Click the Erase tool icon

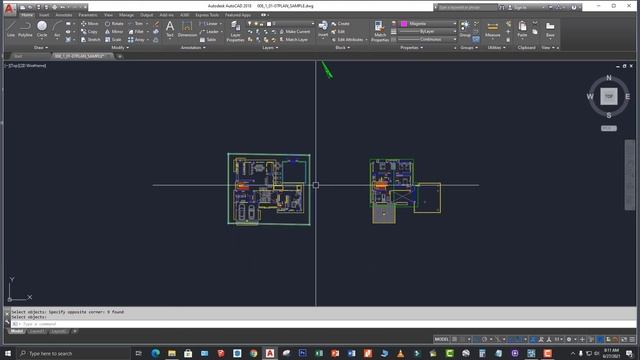156,24
